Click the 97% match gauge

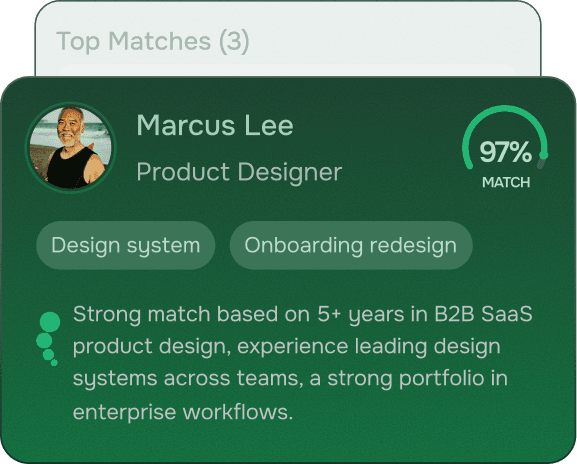coord(505,147)
